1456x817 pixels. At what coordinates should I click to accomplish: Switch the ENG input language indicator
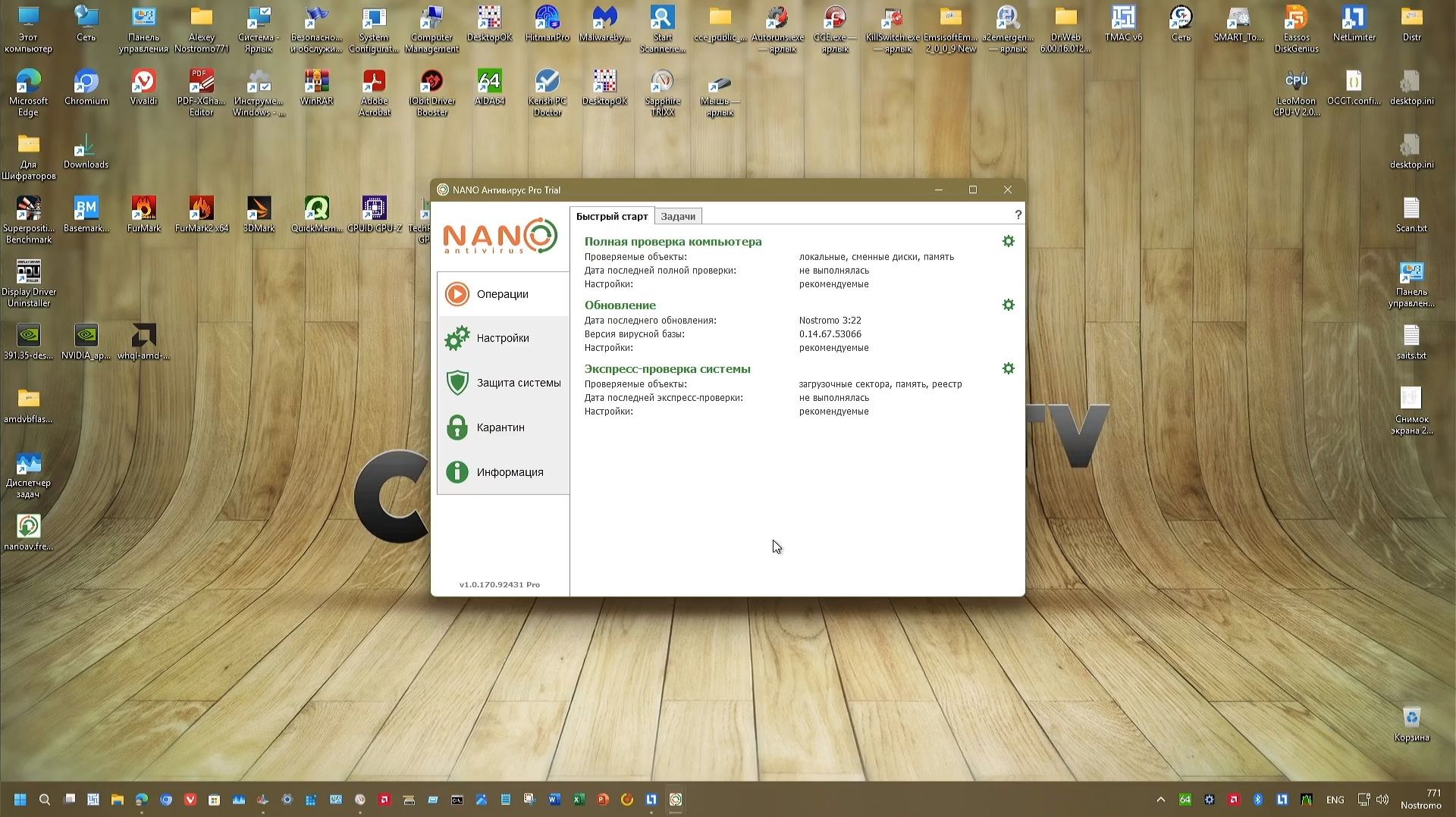point(1335,800)
